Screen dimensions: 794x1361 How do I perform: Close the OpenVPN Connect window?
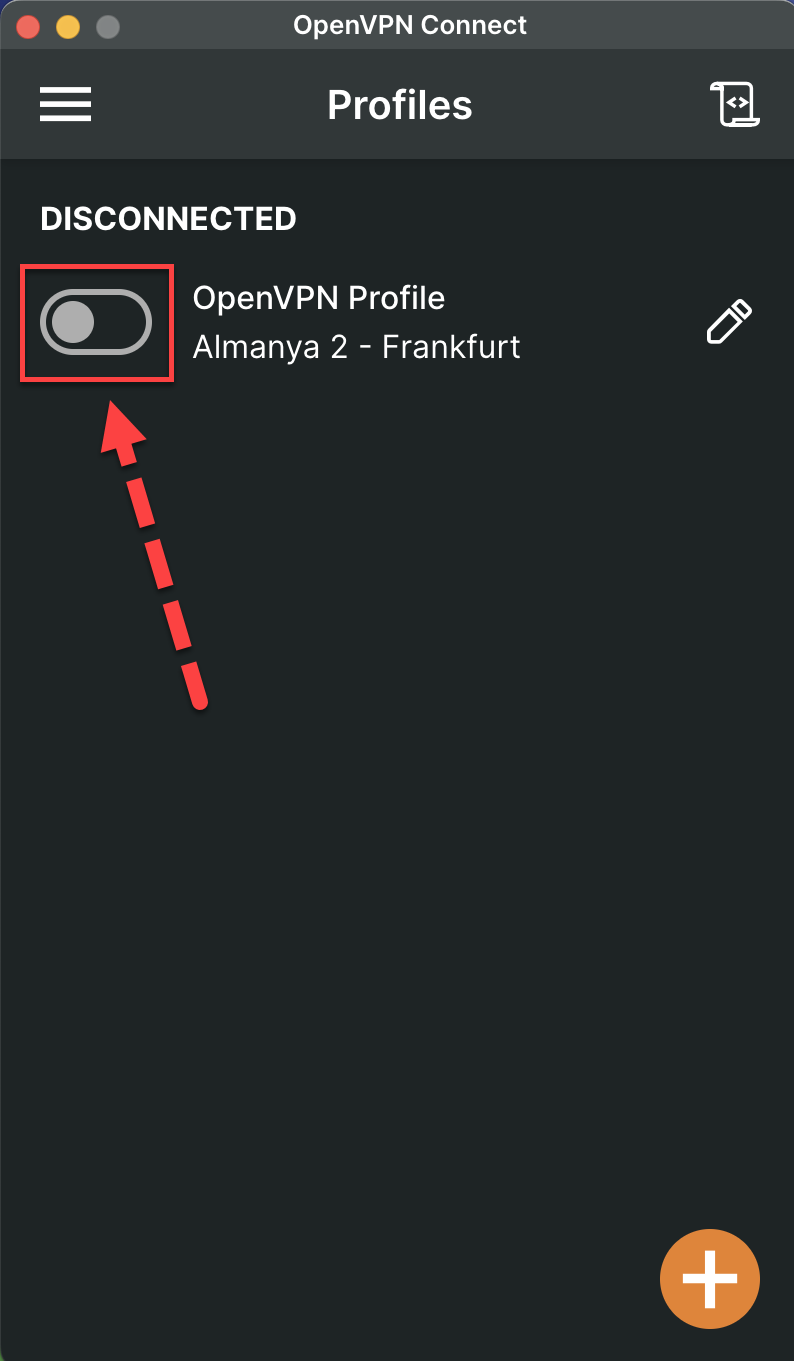pyautogui.click(x=28, y=26)
